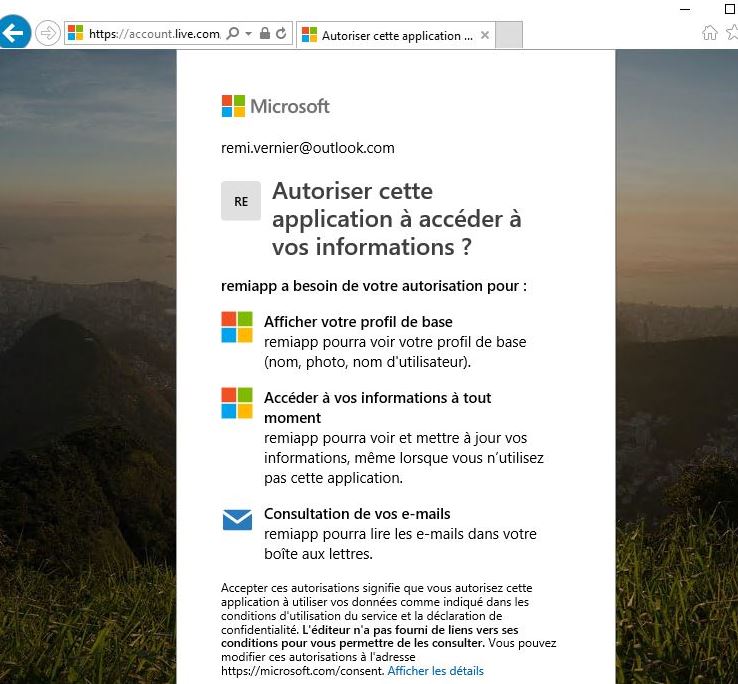Refresh the page with the reload icon
This screenshot has height=684, width=738.
(281, 33)
